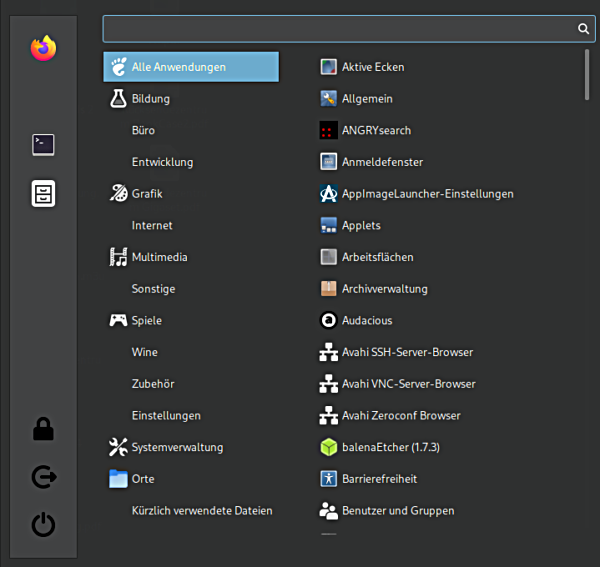Open the file manager sidebar icon
Viewport: 600px width, 567px height.
[43, 193]
